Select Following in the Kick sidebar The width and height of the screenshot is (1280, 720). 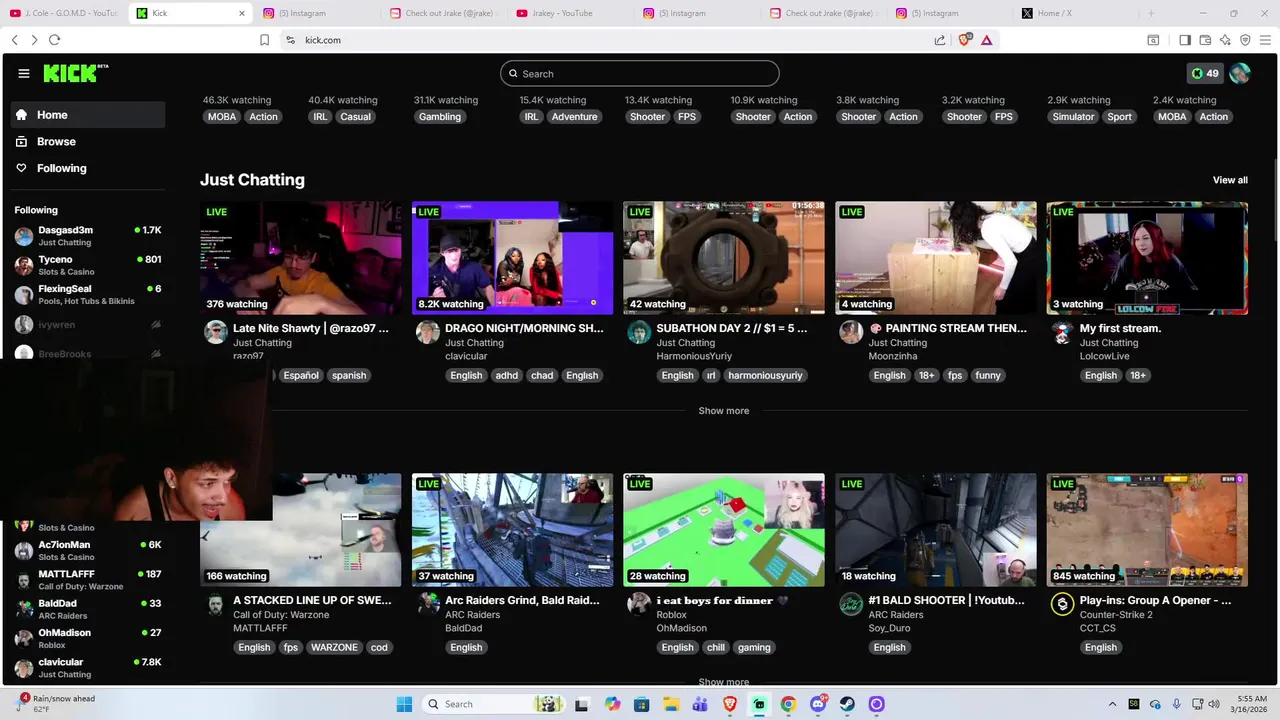pos(88,168)
